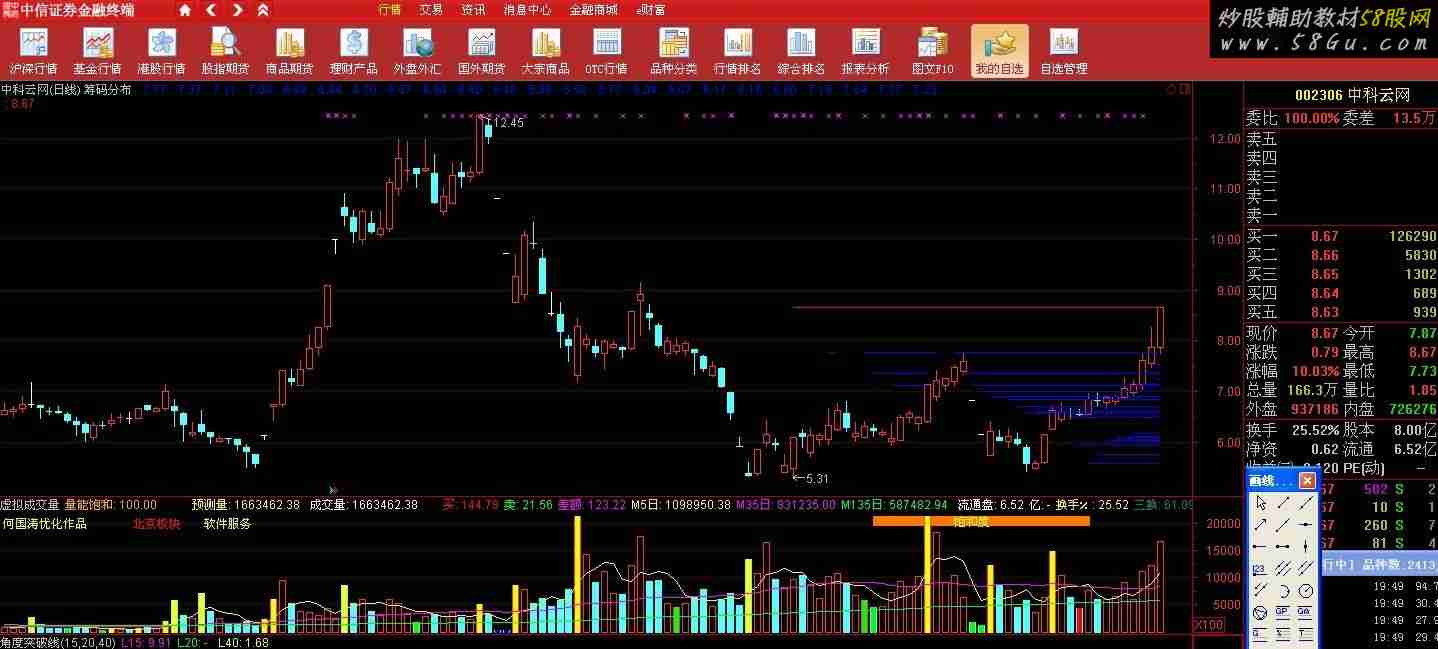Open 基金行情 fund quotes icon
The height and width of the screenshot is (649, 1438).
[x=97, y=51]
